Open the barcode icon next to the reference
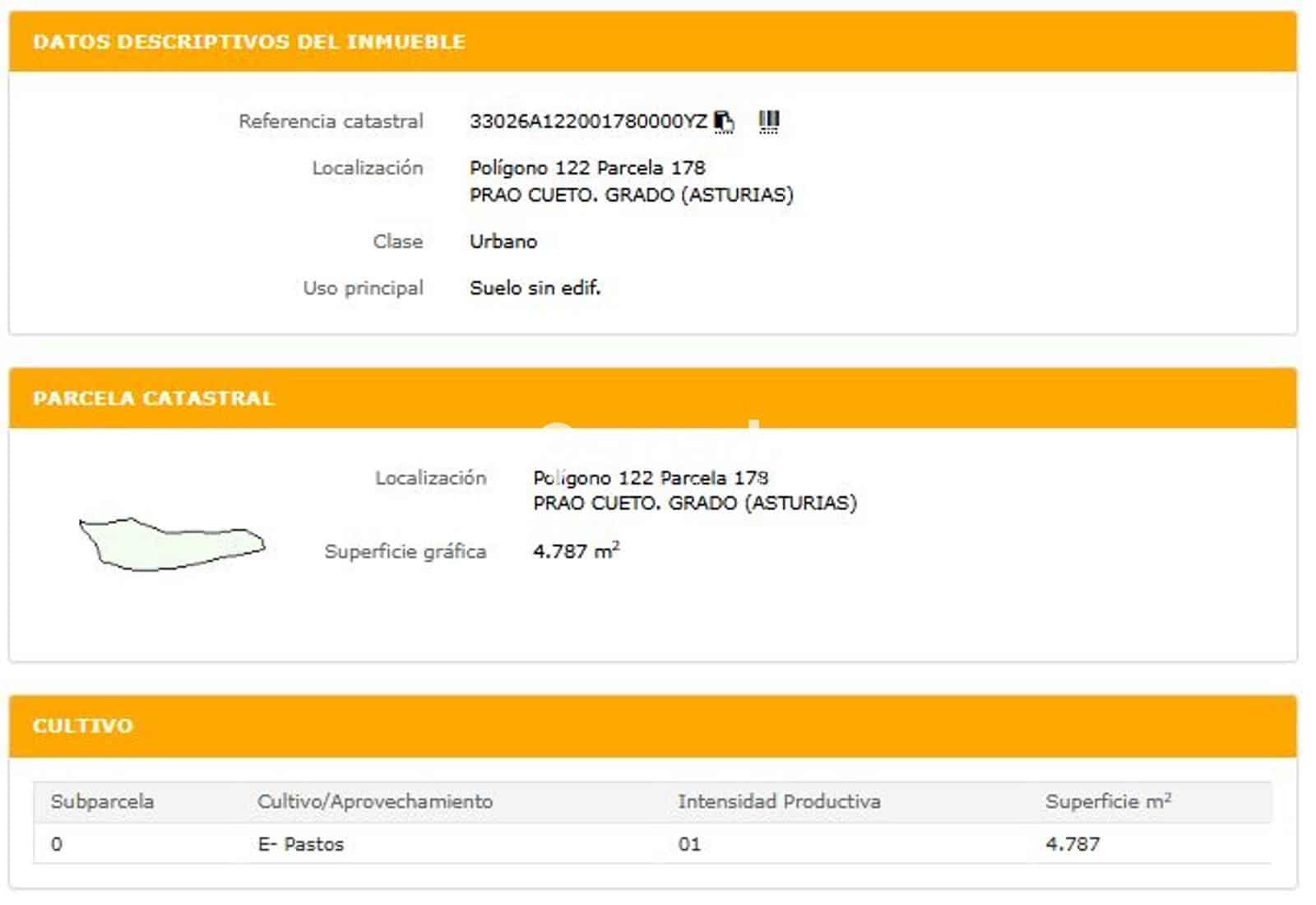 (767, 120)
